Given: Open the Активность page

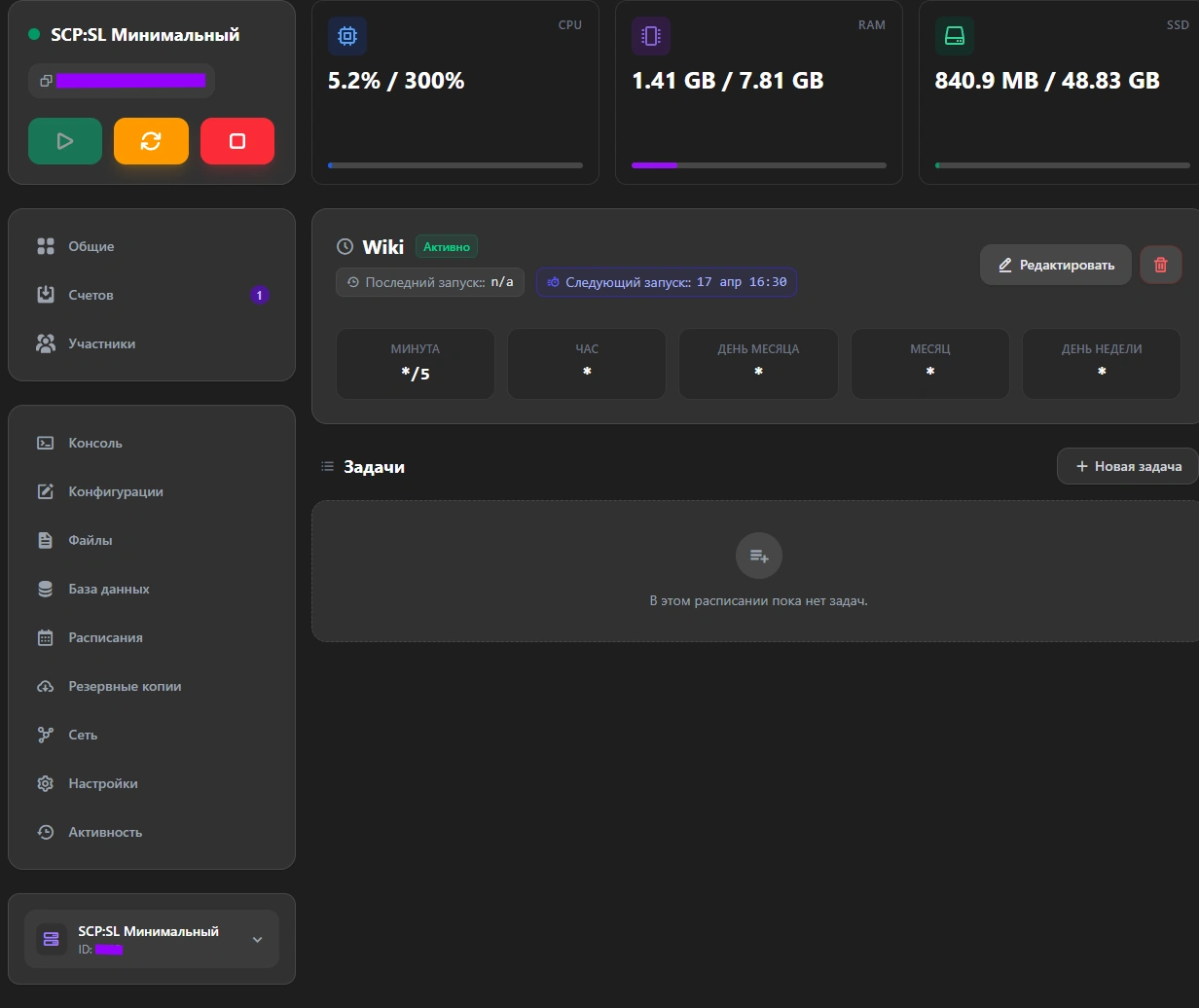Looking at the screenshot, I should point(152,832).
